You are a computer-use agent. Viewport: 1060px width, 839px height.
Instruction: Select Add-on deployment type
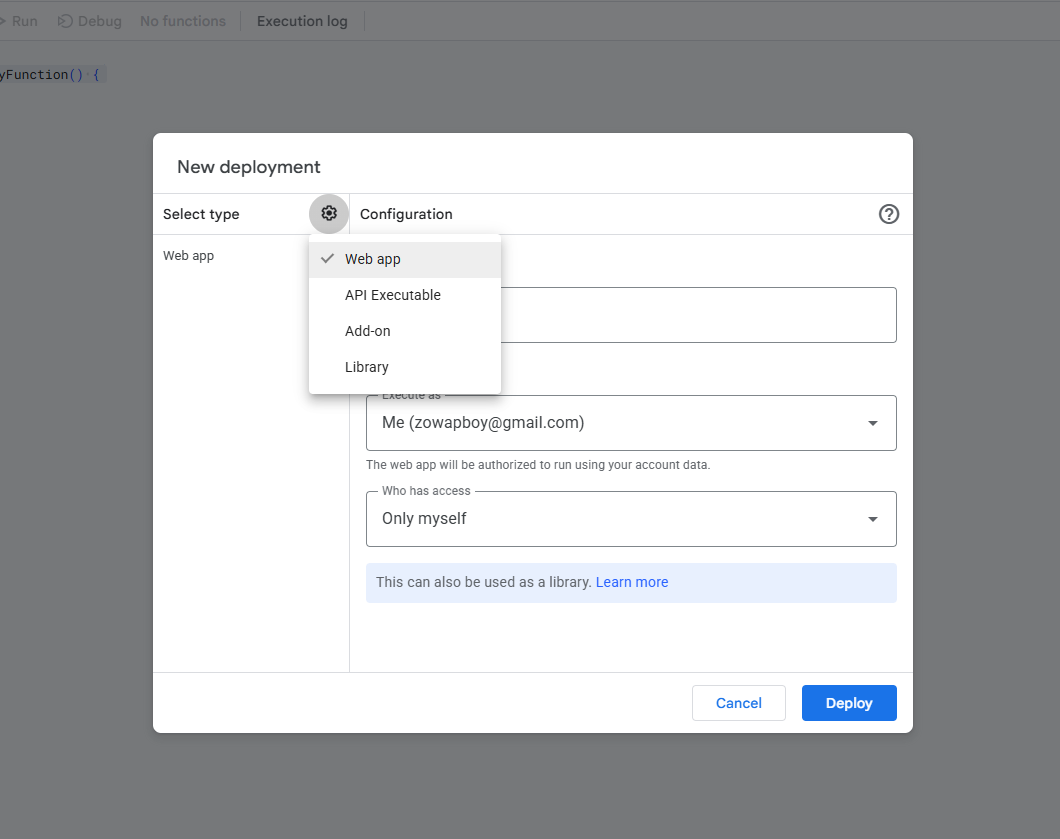[405, 331]
